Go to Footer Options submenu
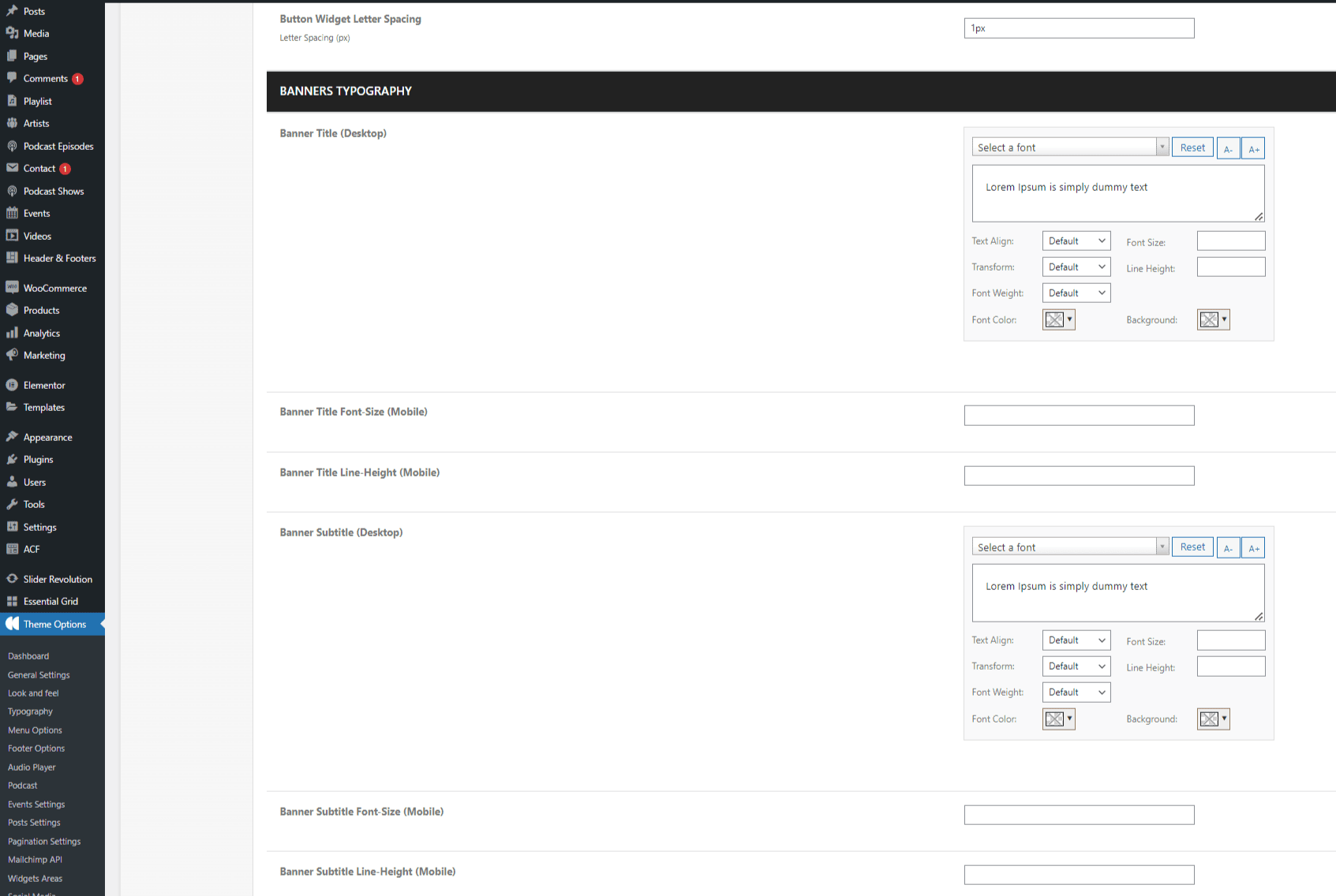This screenshot has height=896, width=1336. tap(36, 749)
